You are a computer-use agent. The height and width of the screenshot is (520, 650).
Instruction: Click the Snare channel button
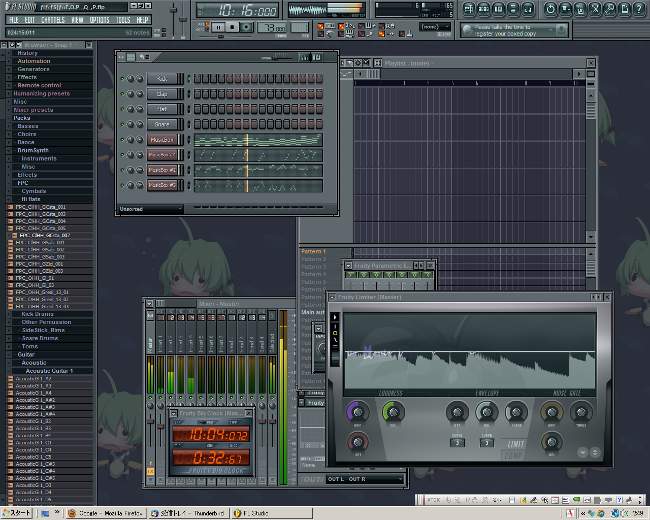(x=162, y=124)
